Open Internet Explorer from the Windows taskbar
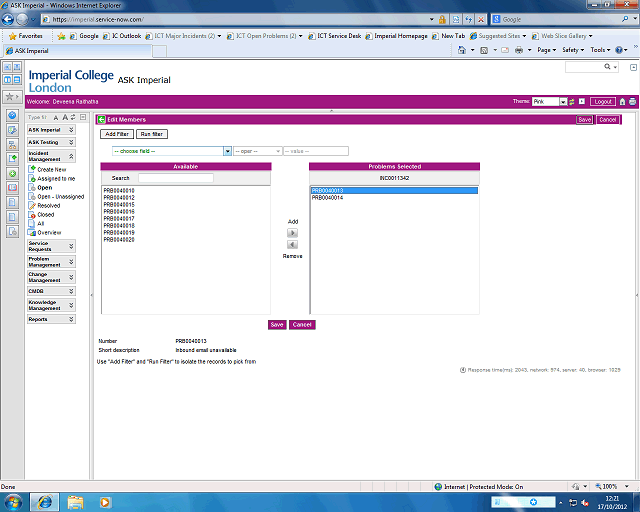Screen dimensions: 640x512 (44, 500)
